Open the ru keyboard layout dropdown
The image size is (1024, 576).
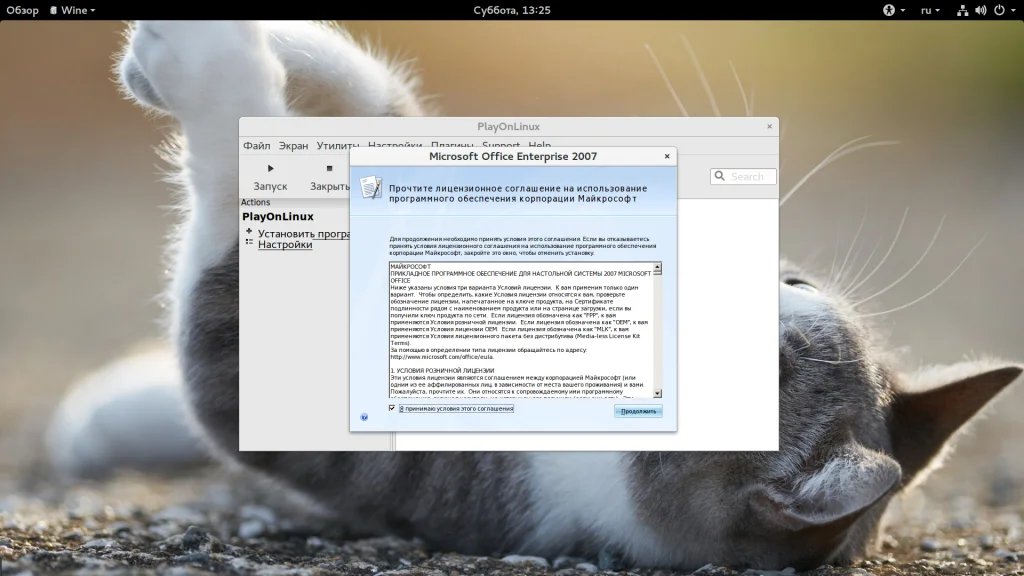coord(931,10)
